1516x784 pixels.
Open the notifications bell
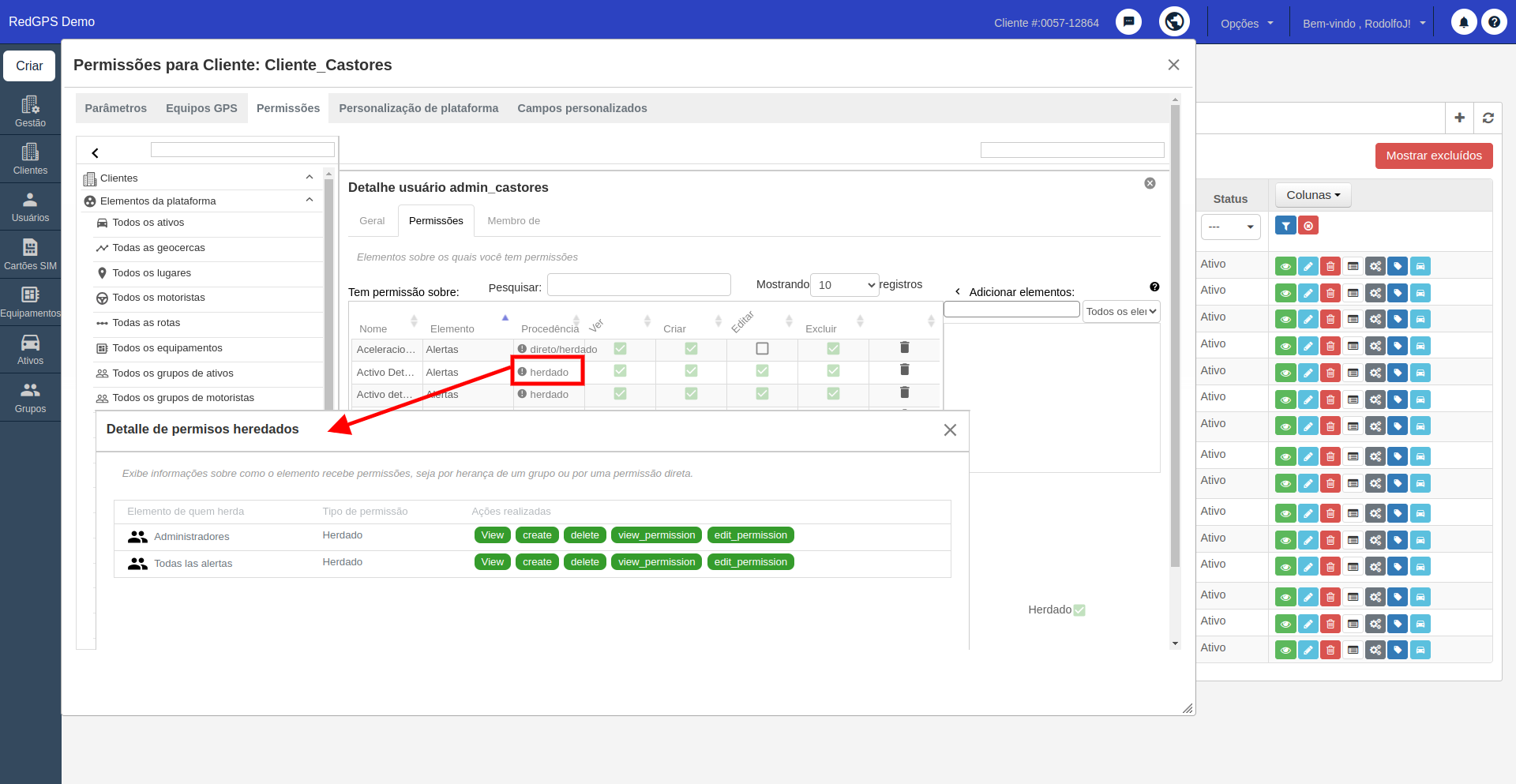coord(1464,22)
